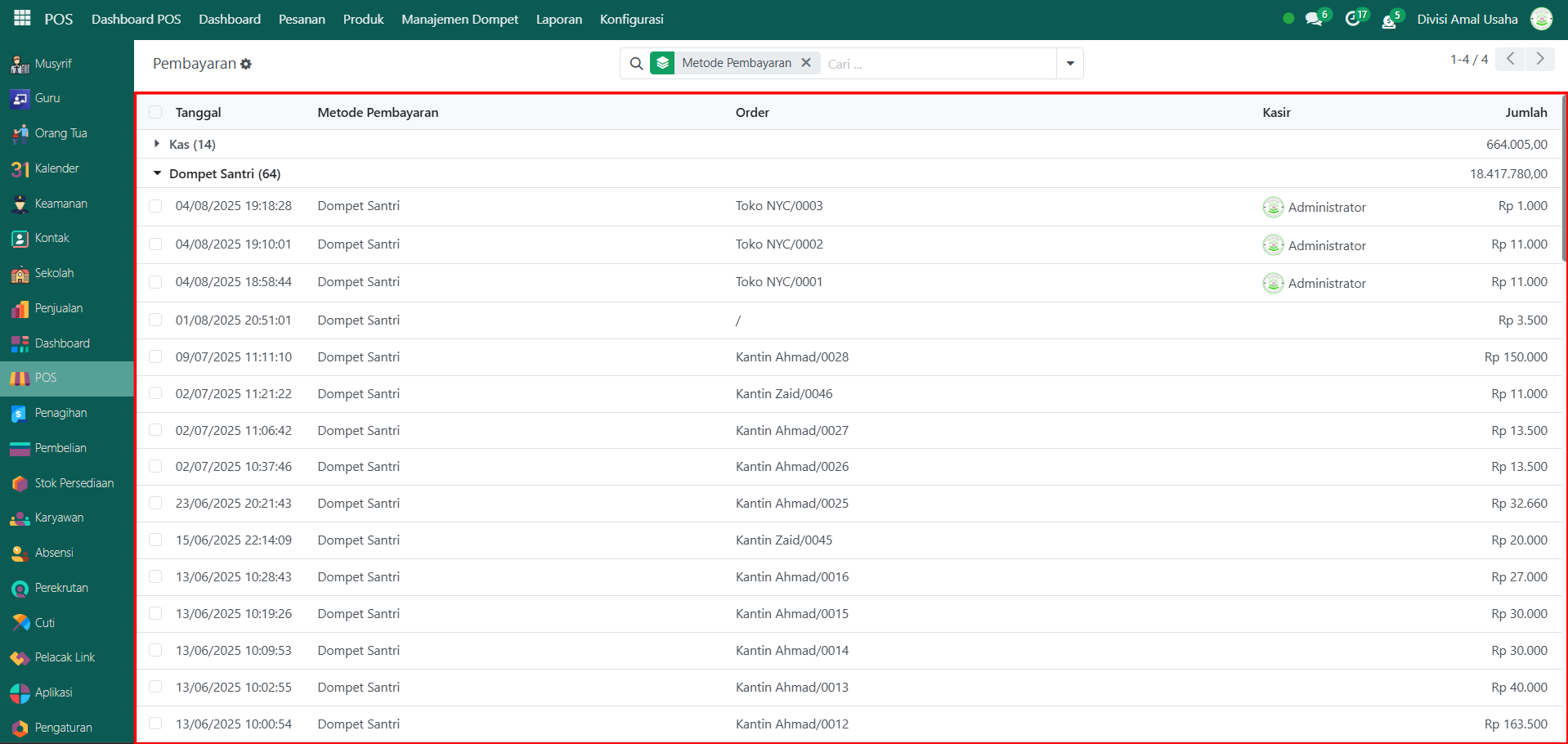Open the chat messages icon

(x=1314, y=19)
